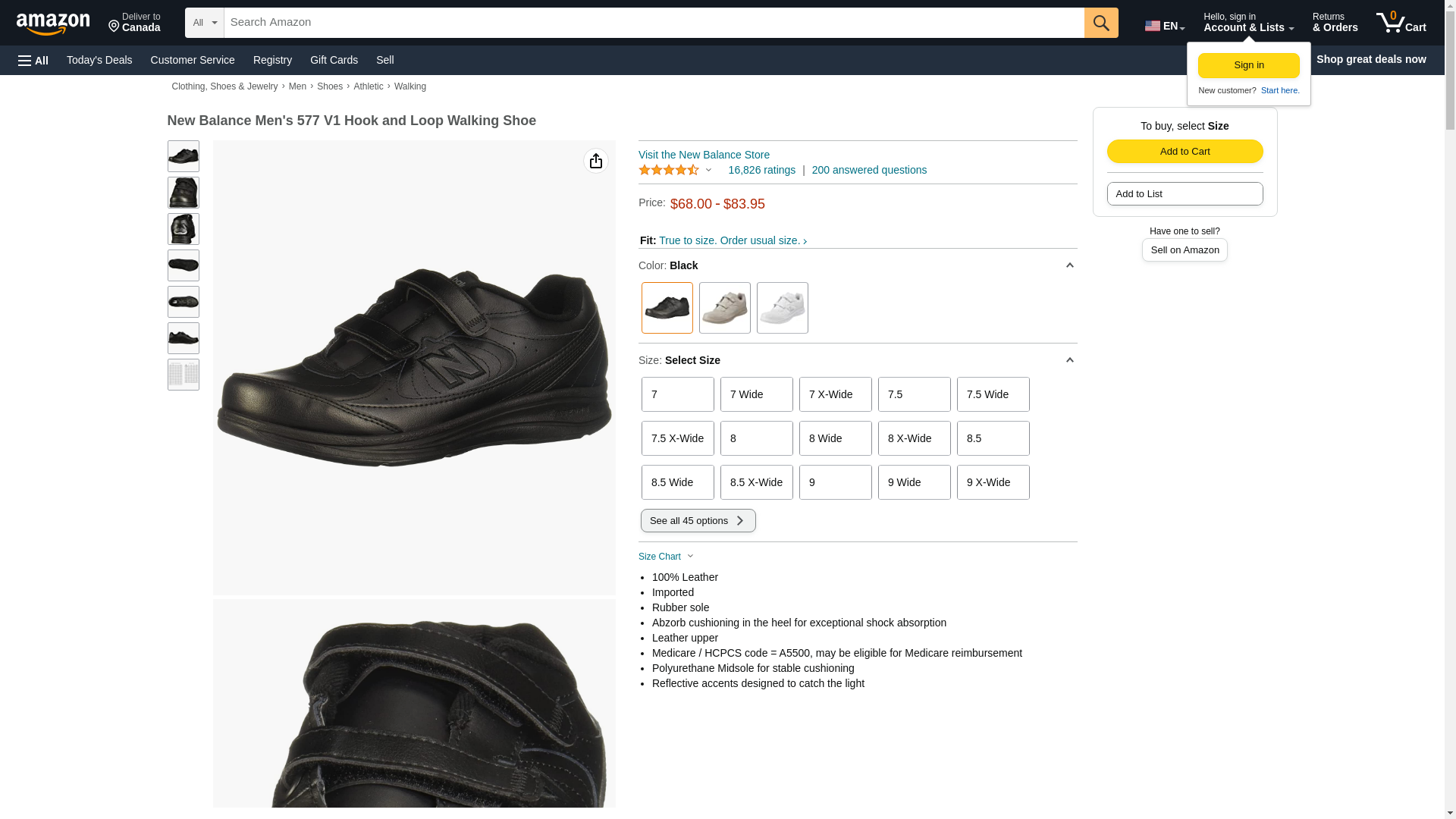
Task: Click the Add to Cart button
Action: 1185,151
